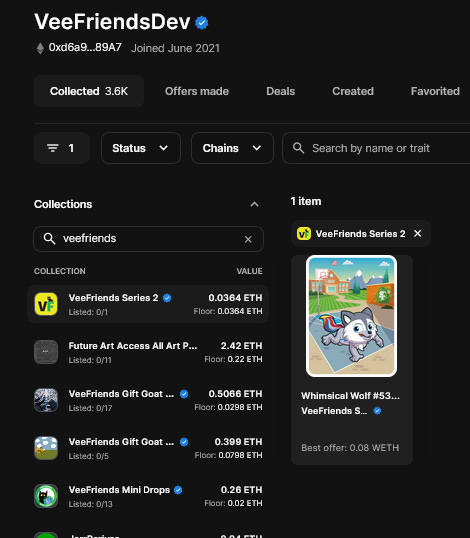Click the COLLECTION column header

click(x=60, y=271)
